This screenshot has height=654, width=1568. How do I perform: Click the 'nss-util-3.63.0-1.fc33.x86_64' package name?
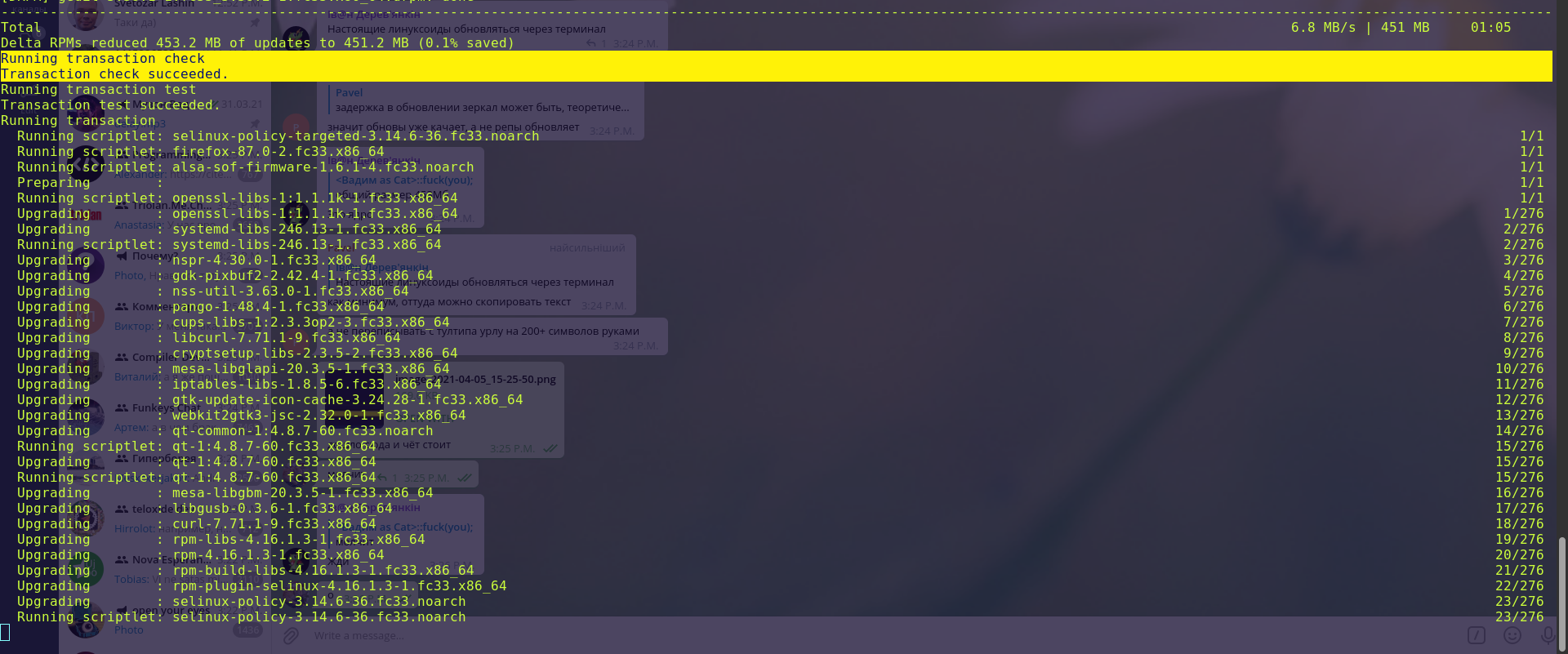coord(291,291)
